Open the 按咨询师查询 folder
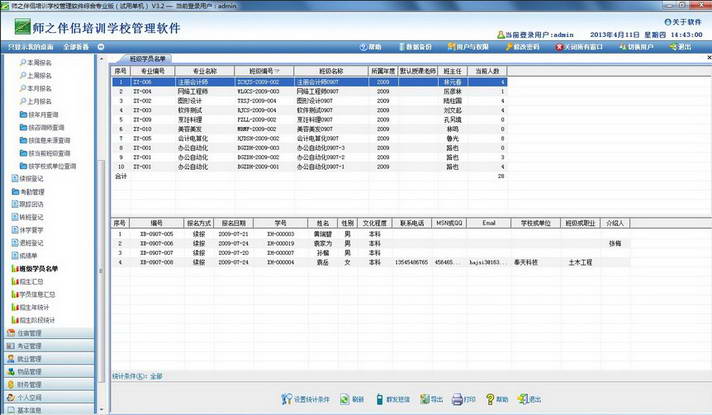 42,127
